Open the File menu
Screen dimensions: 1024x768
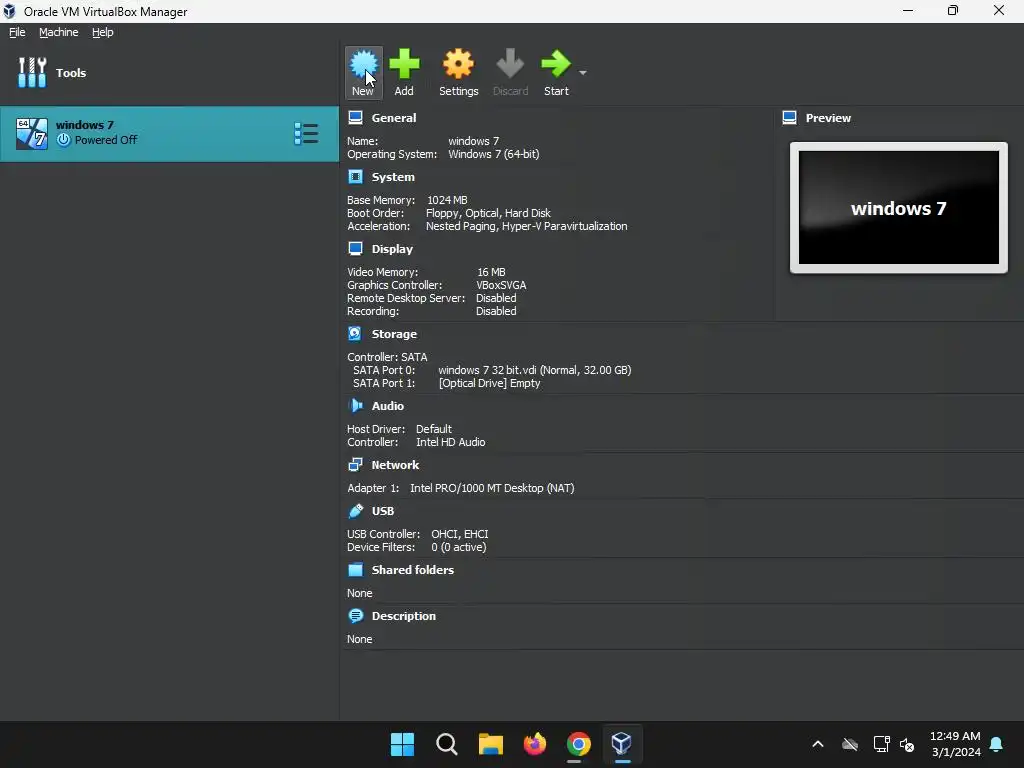pos(17,32)
